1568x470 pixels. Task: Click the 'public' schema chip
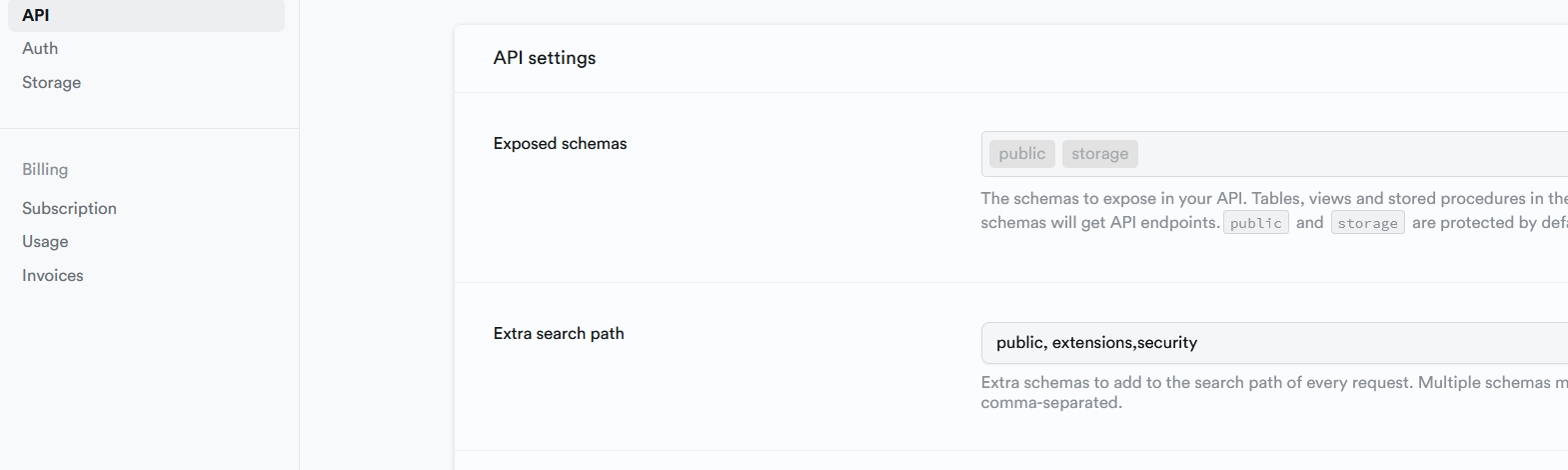tap(1021, 154)
